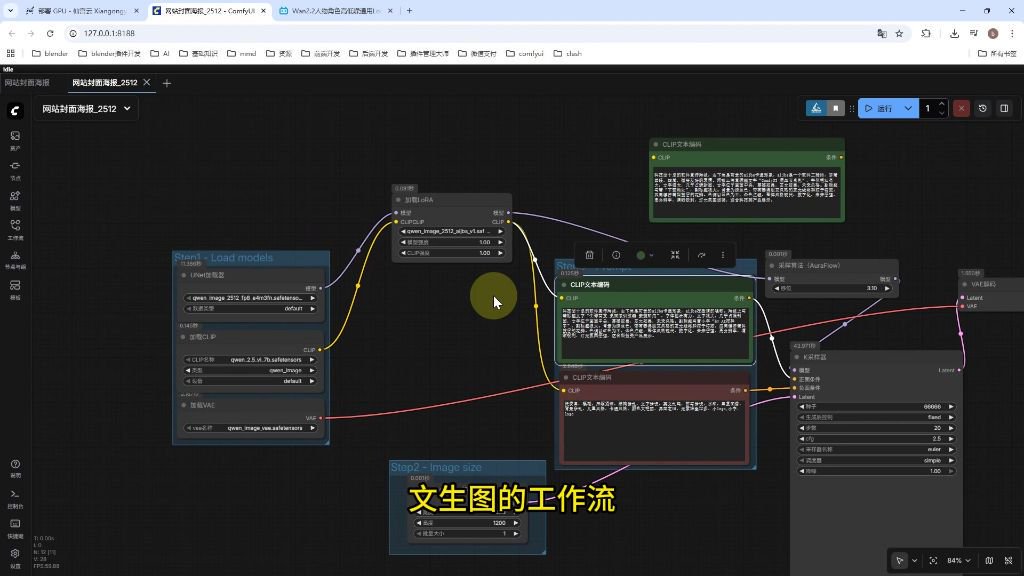Click the 采样算法 AuraFlow shift value field

pyautogui.click(x=831, y=288)
